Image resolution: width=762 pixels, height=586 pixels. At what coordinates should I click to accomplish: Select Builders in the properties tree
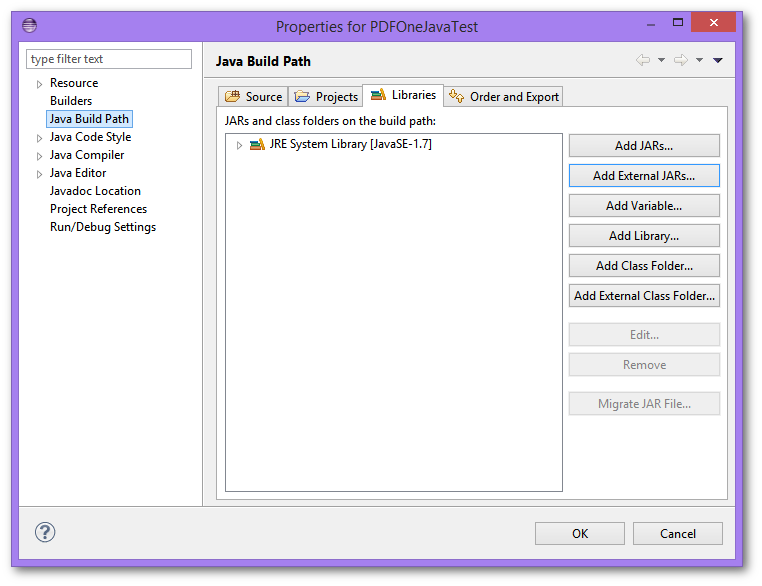(71, 101)
